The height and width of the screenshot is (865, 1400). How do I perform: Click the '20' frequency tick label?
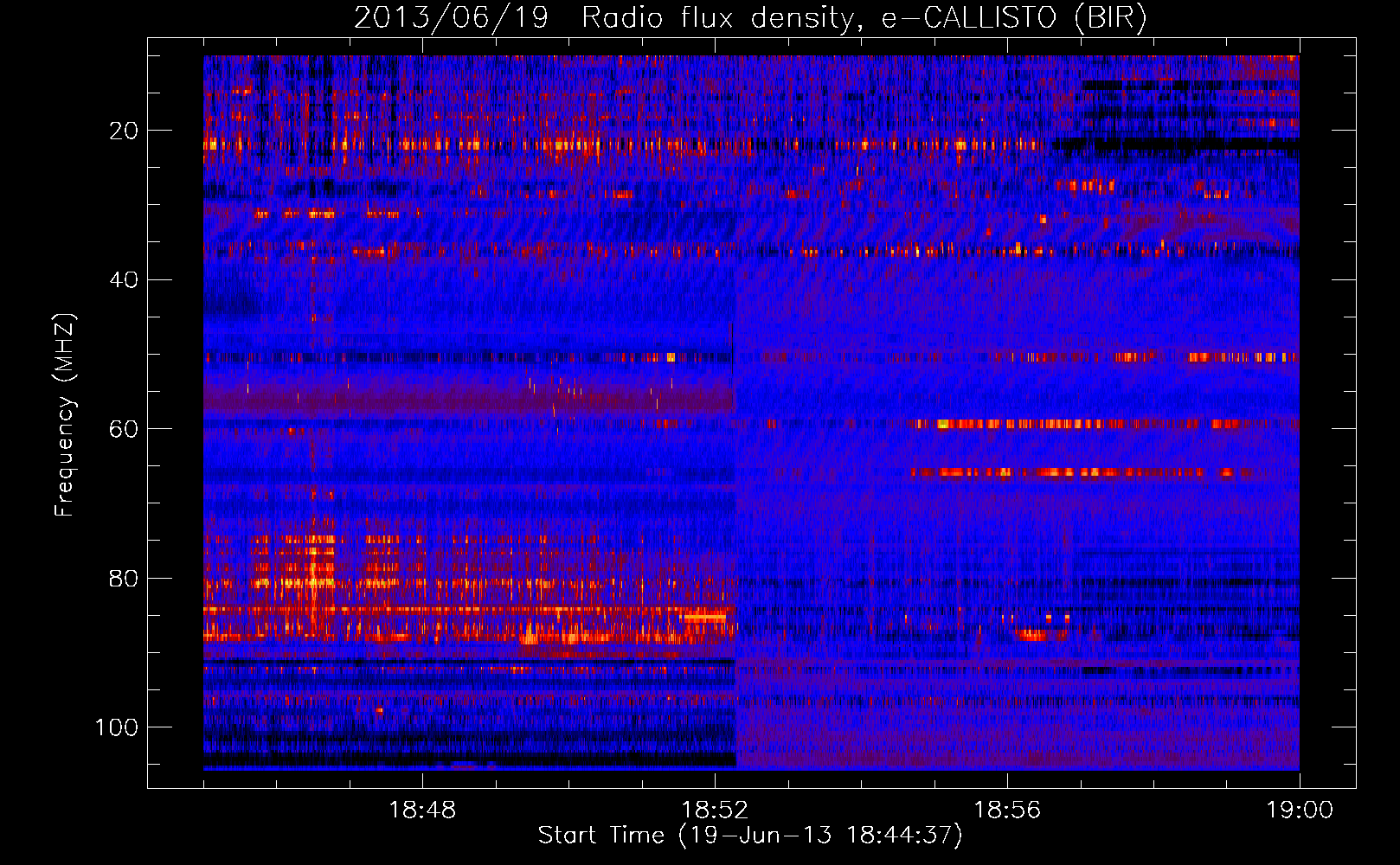click(x=124, y=131)
